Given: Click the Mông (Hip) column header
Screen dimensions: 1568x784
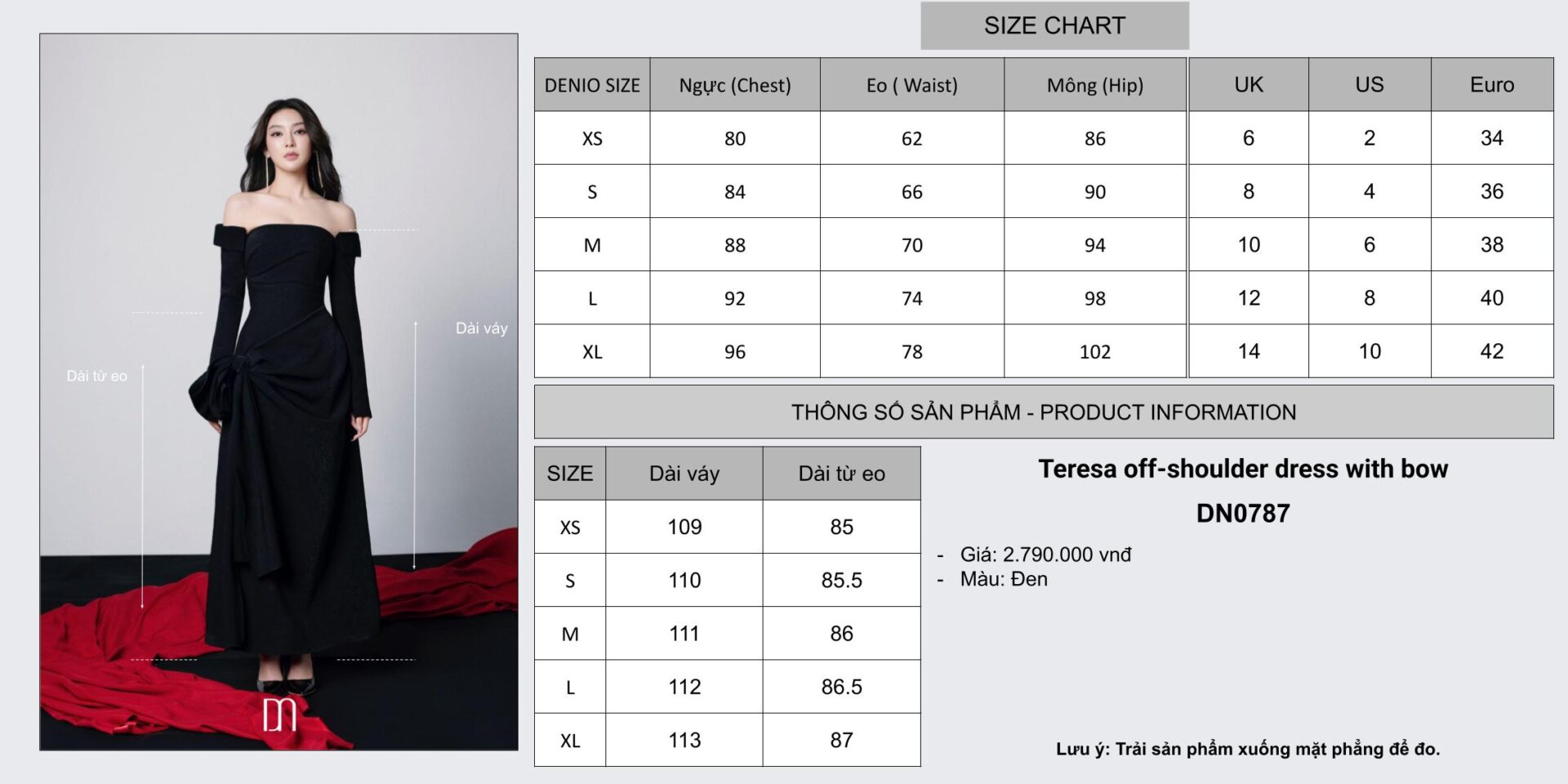Looking at the screenshot, I should (1094, 85).
